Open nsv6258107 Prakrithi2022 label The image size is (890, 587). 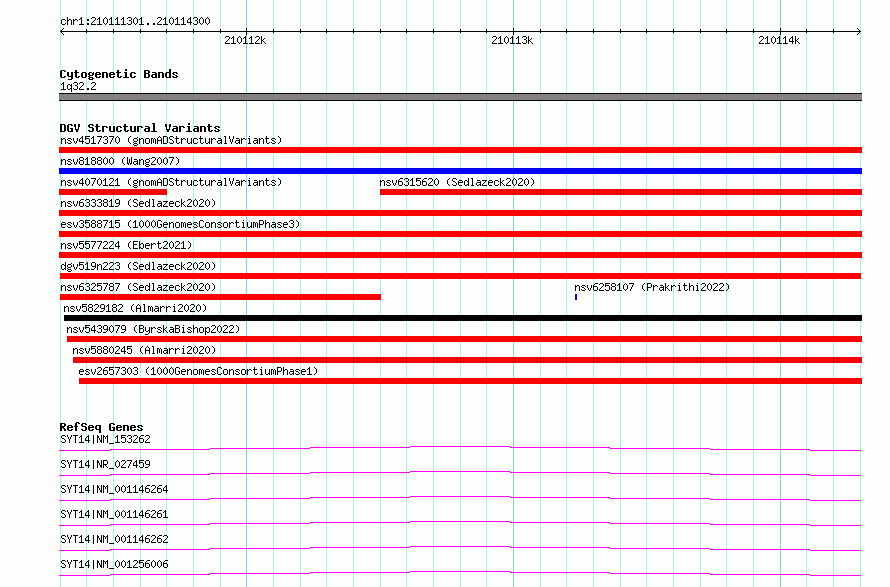click(652, 287)
